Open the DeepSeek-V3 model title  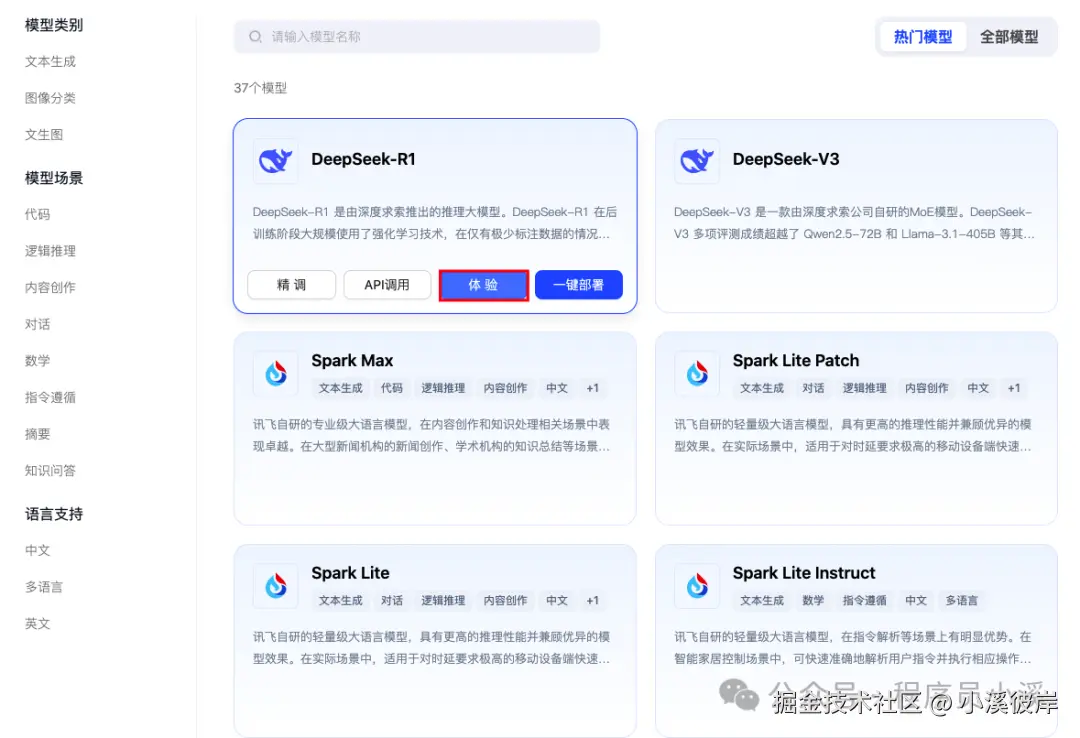(x=786, y=159)
